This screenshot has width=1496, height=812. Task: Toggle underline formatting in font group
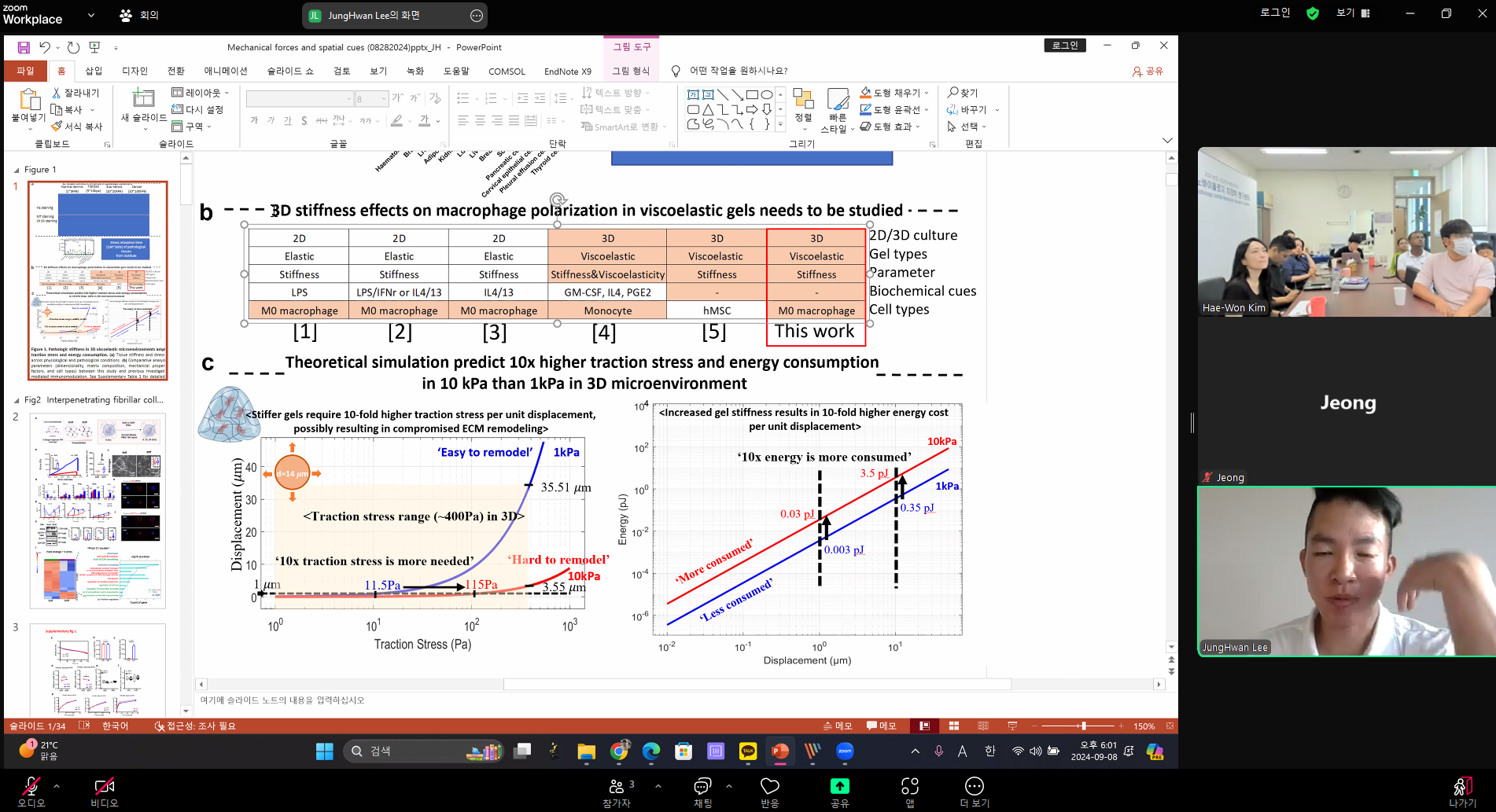287,120
